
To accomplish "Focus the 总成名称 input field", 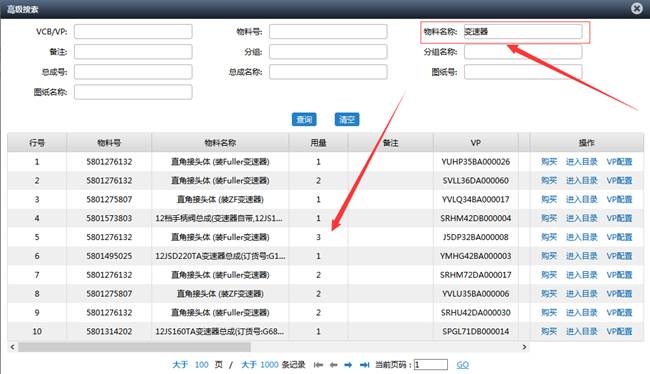I will [328, 72].
